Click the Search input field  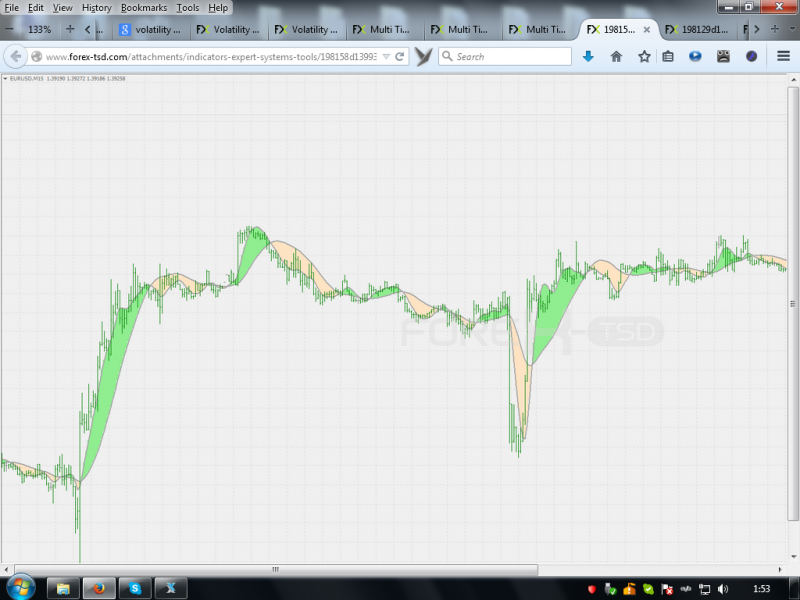click(505, 56)
